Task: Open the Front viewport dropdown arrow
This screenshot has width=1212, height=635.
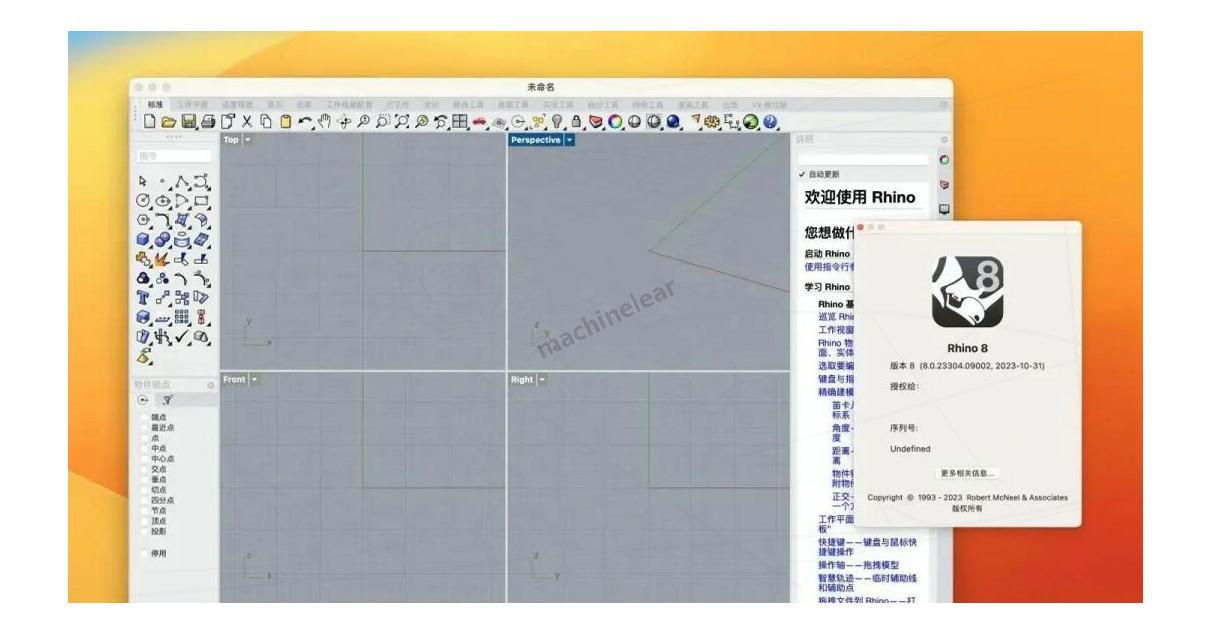Action: tap(254, 379)
